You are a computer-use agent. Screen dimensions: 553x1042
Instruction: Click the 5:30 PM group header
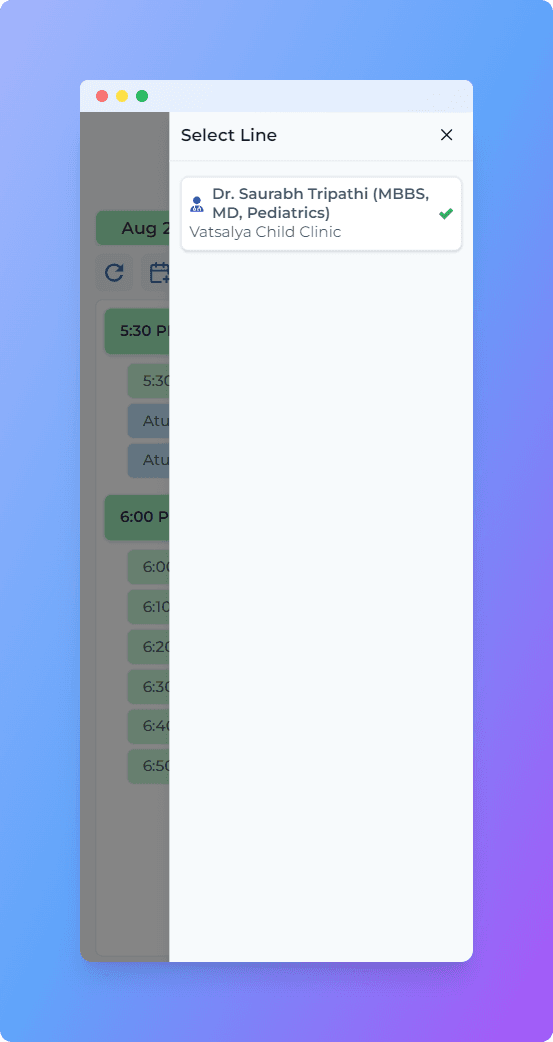point(137,330)
